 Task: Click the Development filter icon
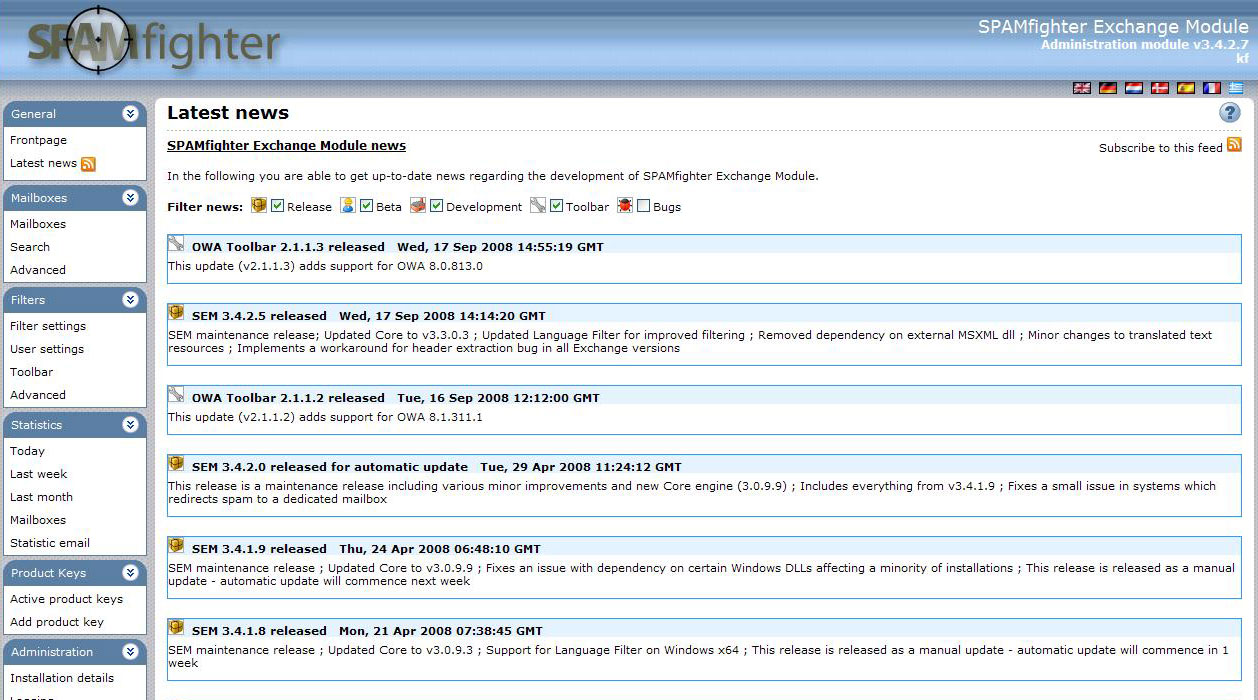coord(418,205)
